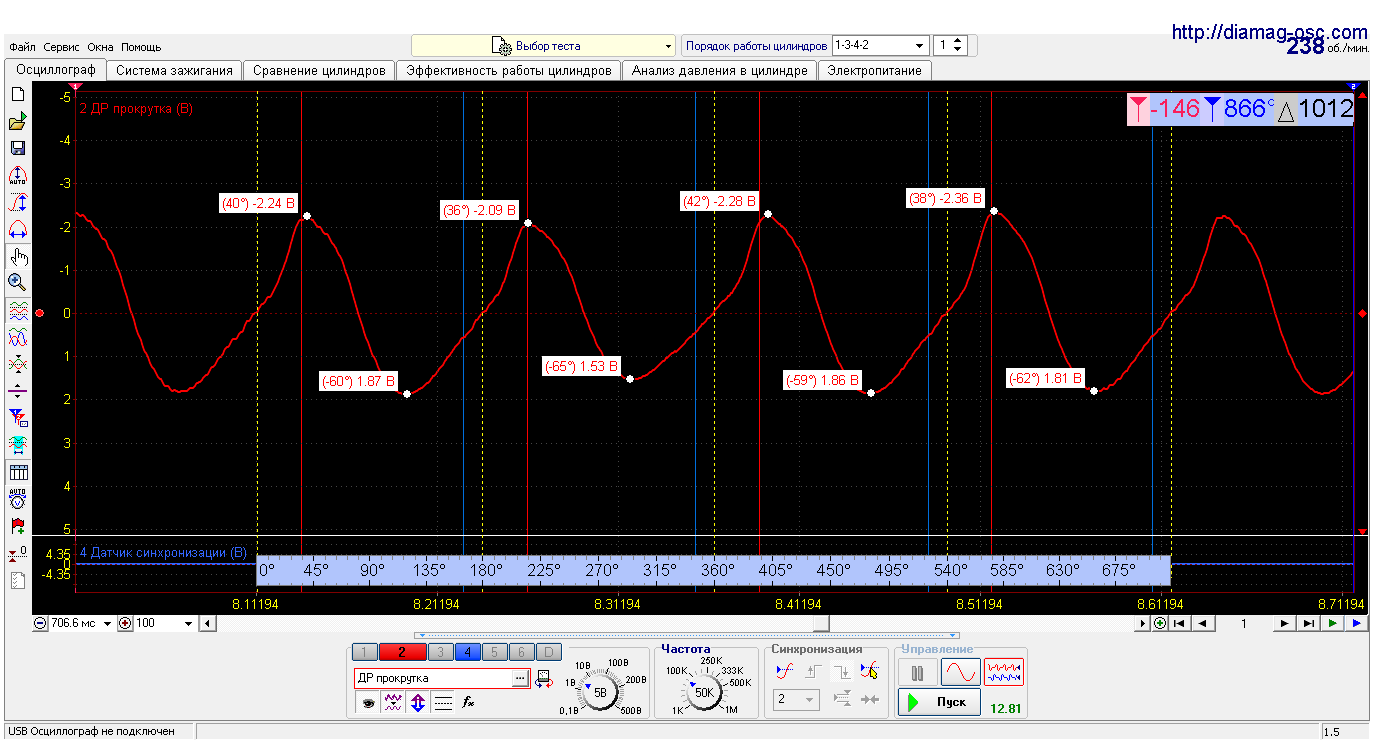This screenshot has width=1382, height=744.
Task: Add a bookmark flag icon
Action: [x=17, y=525]
